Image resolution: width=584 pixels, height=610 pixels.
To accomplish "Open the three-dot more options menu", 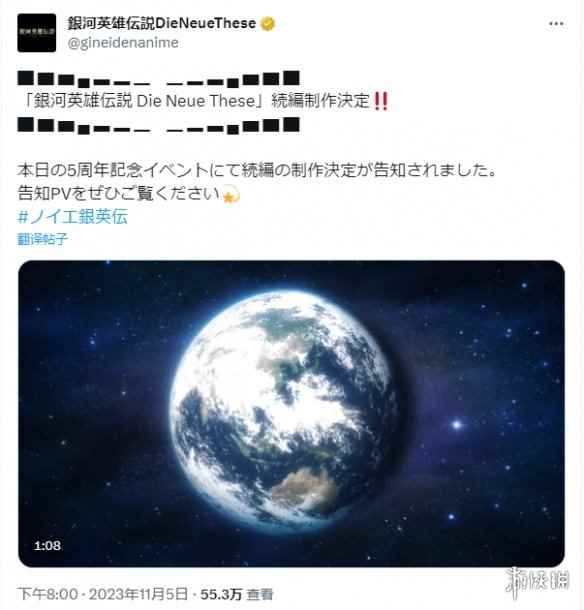I will coord(556,24).
